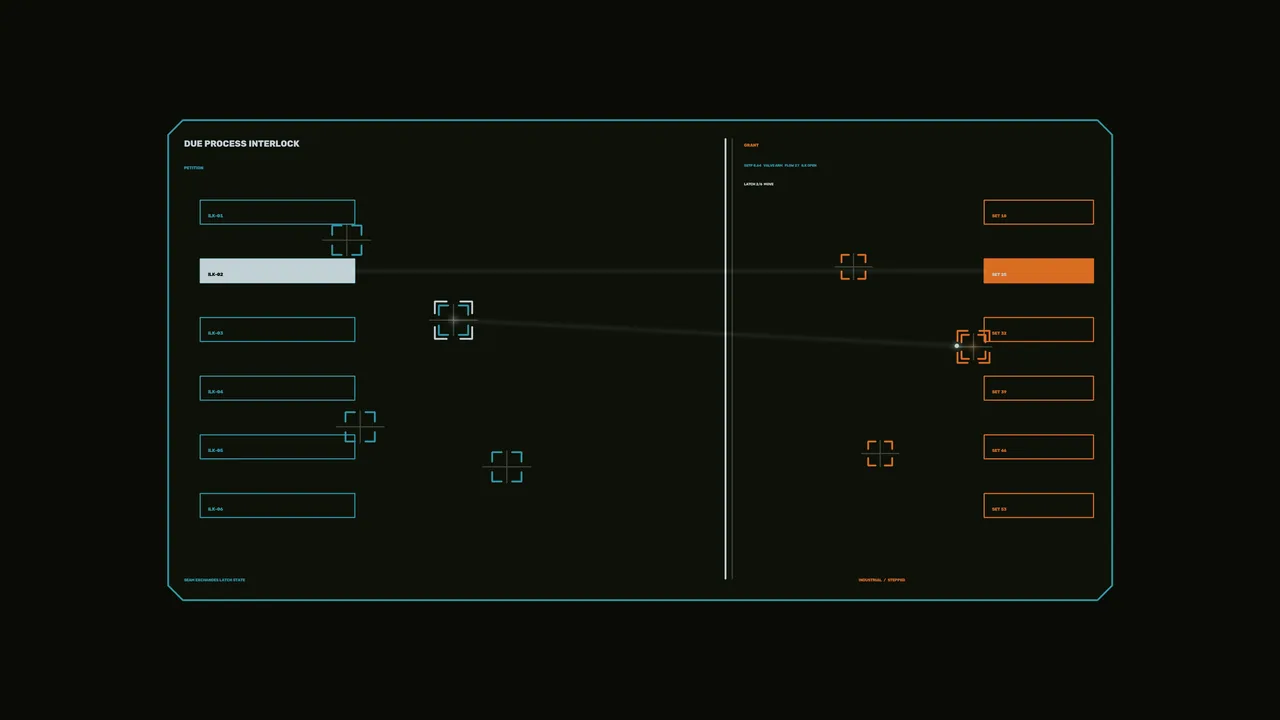Viewport: 1280px width, 720px height.
Task: Select the SET 18 grant slot
Action: [1038, 212]
